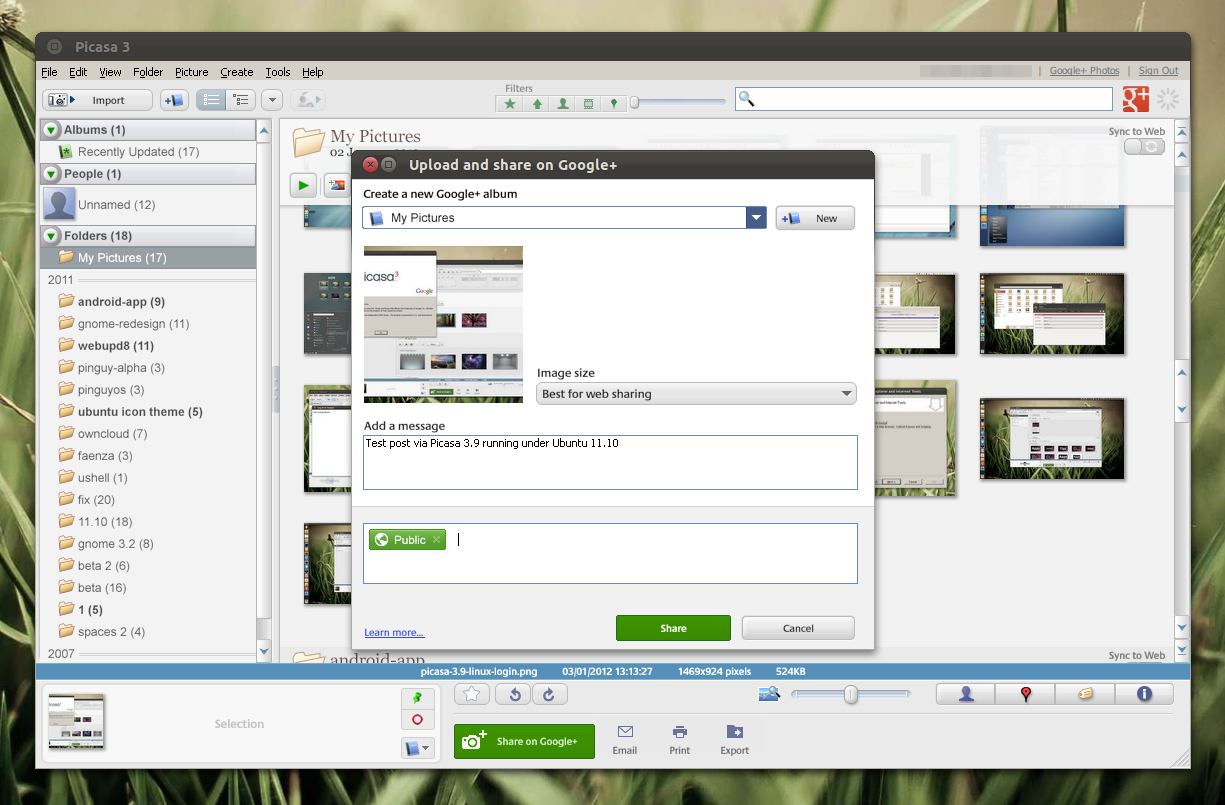1225x805 pixels.
Task: Open the Google+ album selection dropdown
Action: 756,217
